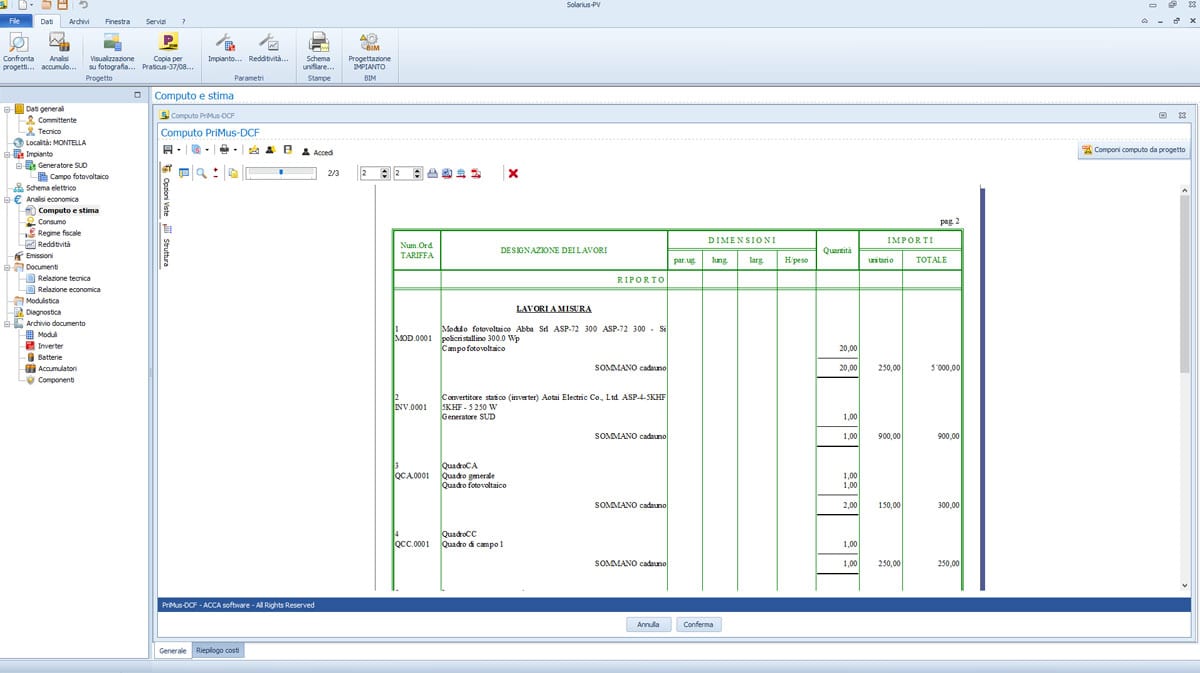Collapse the Dati generali tree node
1200x673 pixels.
click(x=7, y=109)
